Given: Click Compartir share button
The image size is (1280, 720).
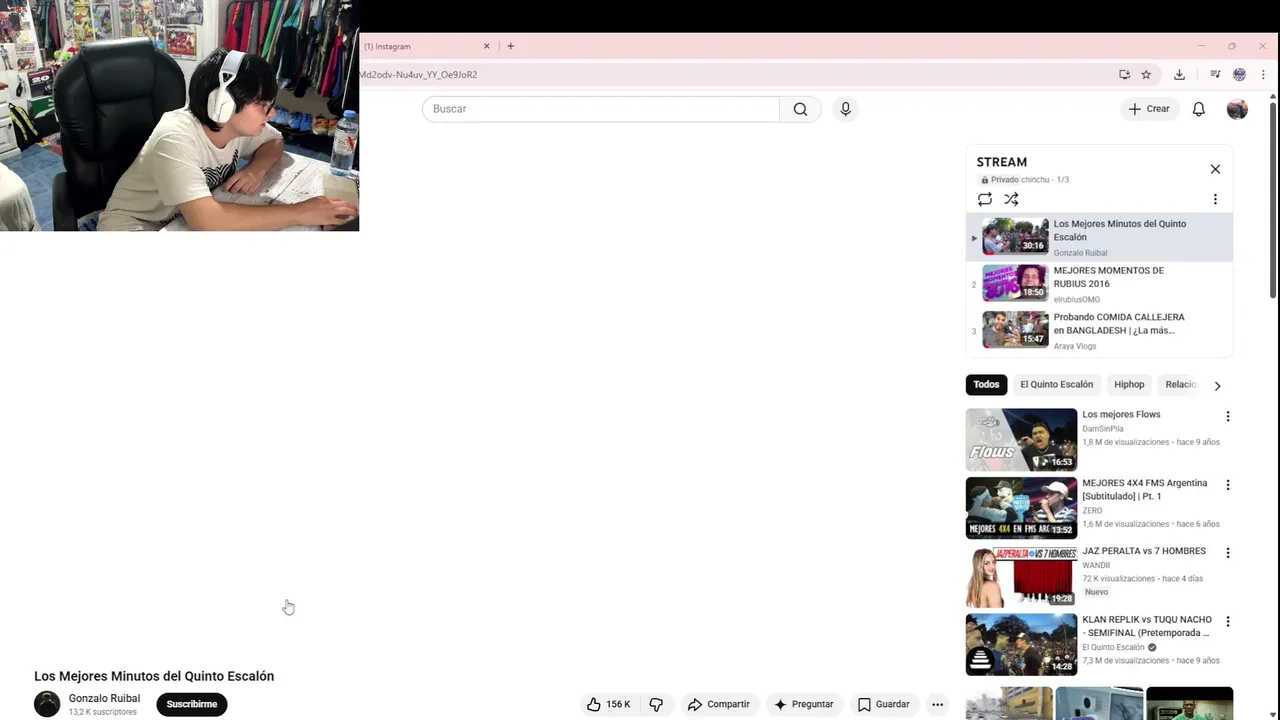Looking at the screenshot, I should (718, 704).
